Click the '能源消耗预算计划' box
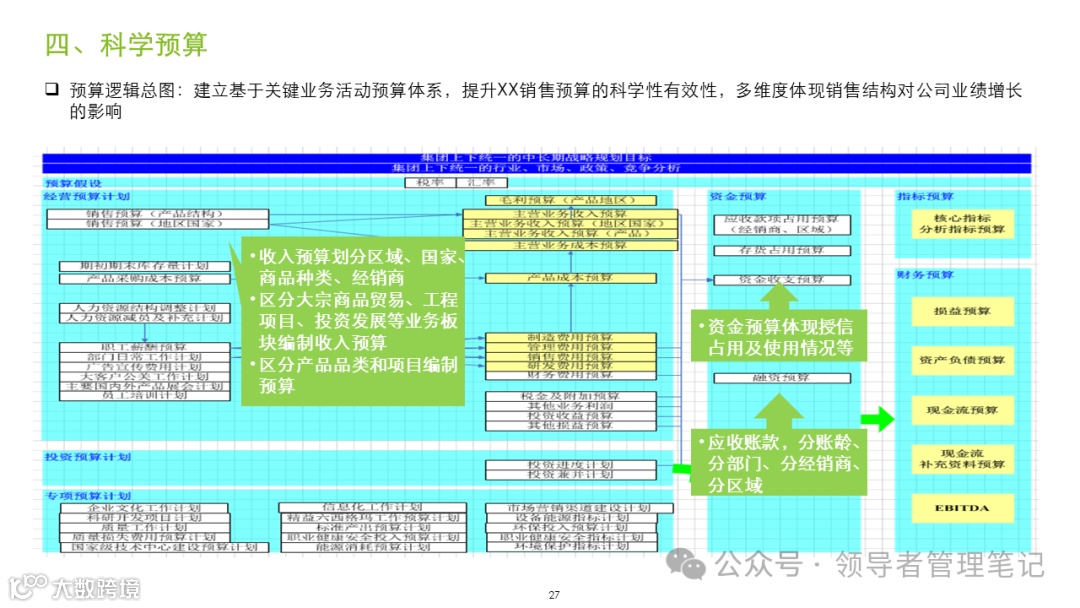1080x608 pixels. click(x=373, y=547)
